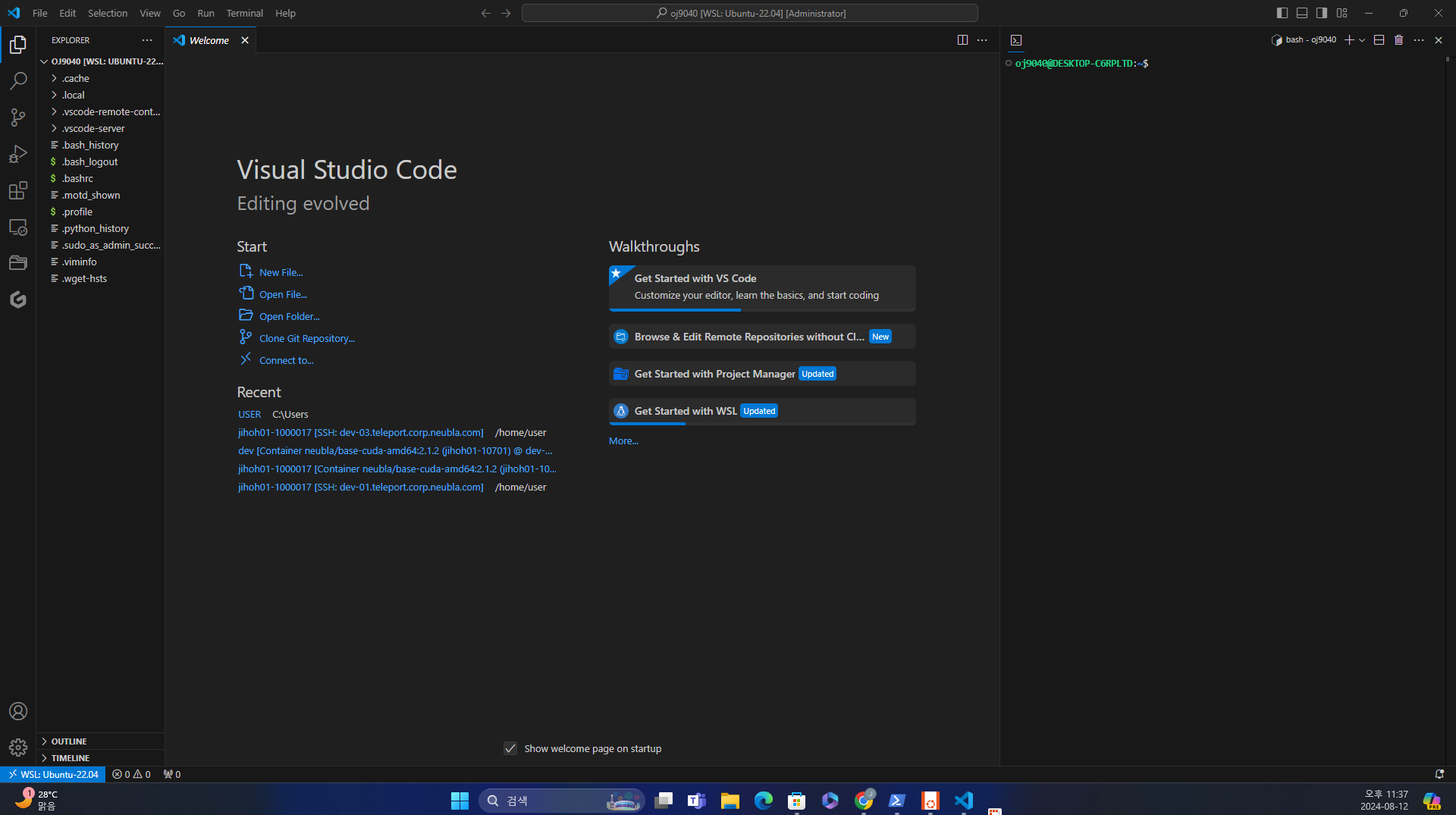1456x815 pixels.
Task: Toggle Primary Side Bar layout button
Action: pos(1282,13)
